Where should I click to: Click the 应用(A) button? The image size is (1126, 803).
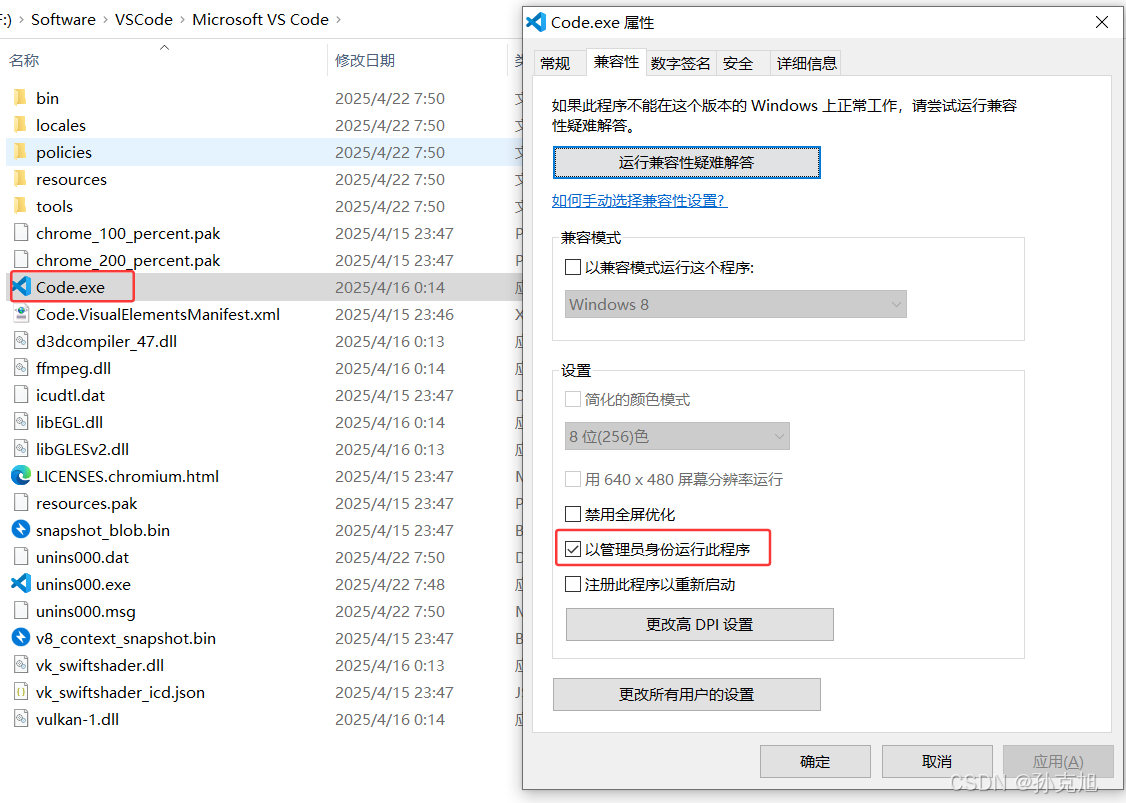click(1058, 761)
